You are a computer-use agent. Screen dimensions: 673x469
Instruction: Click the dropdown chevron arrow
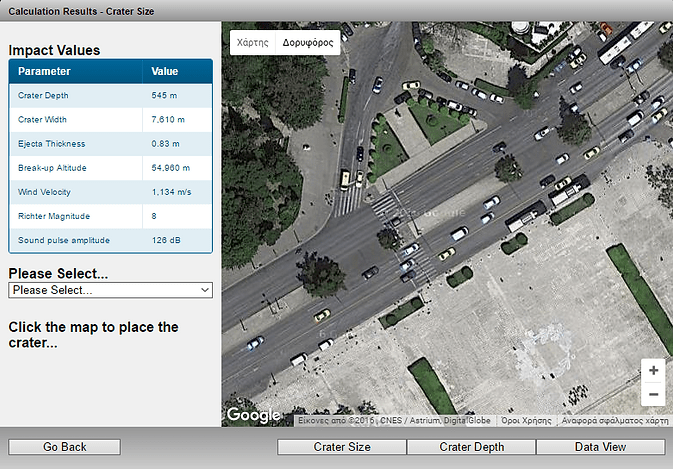pos(205,290)
